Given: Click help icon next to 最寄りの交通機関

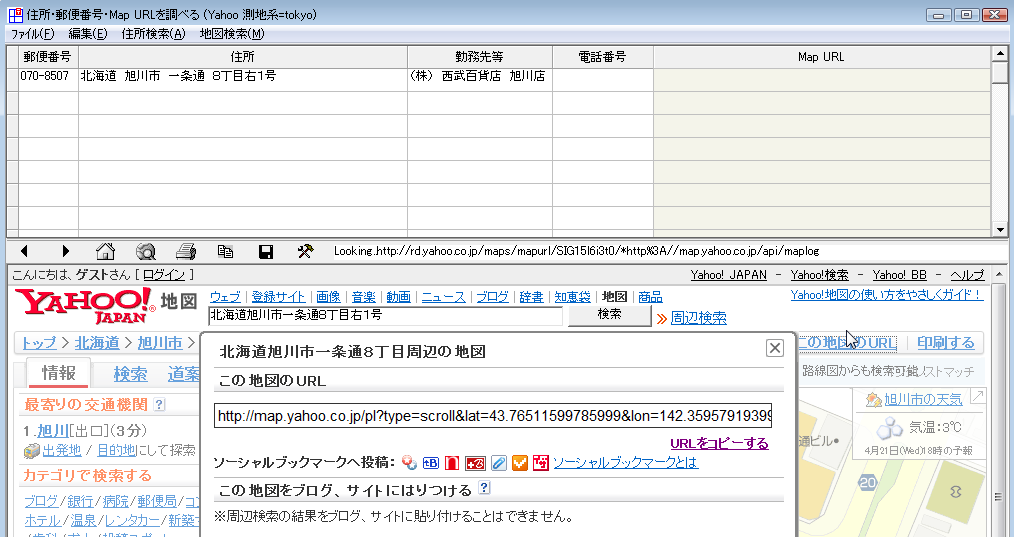Looking at the screenshot, I should pyautogui.click(x=159, y=404).
